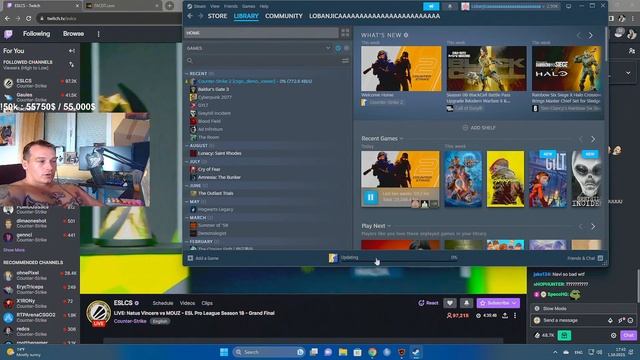Open stream options three-dot menu
Screen dimensions: 640x360
[x=515, y=316]
